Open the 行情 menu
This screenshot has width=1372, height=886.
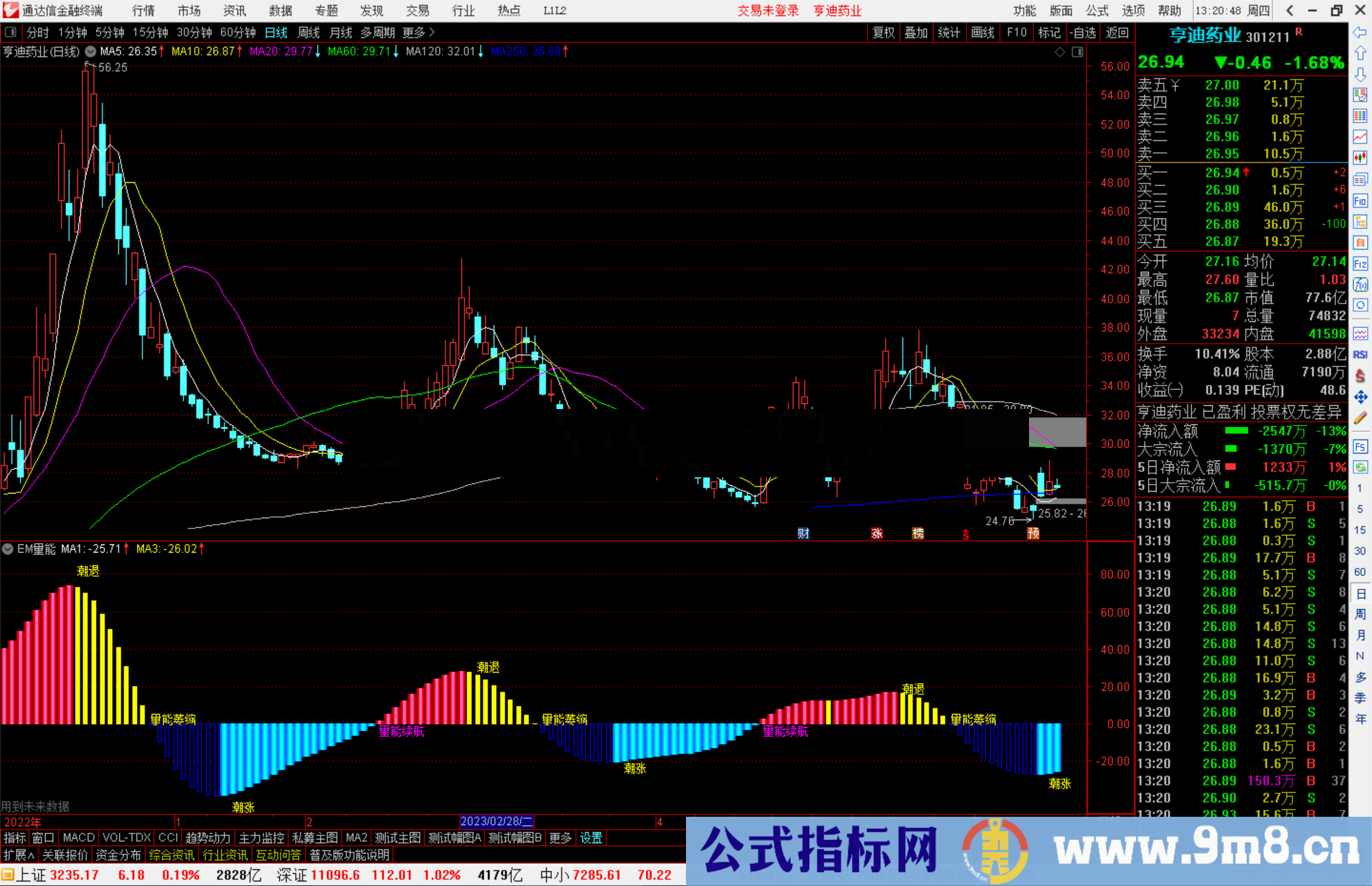click(144, 11)
